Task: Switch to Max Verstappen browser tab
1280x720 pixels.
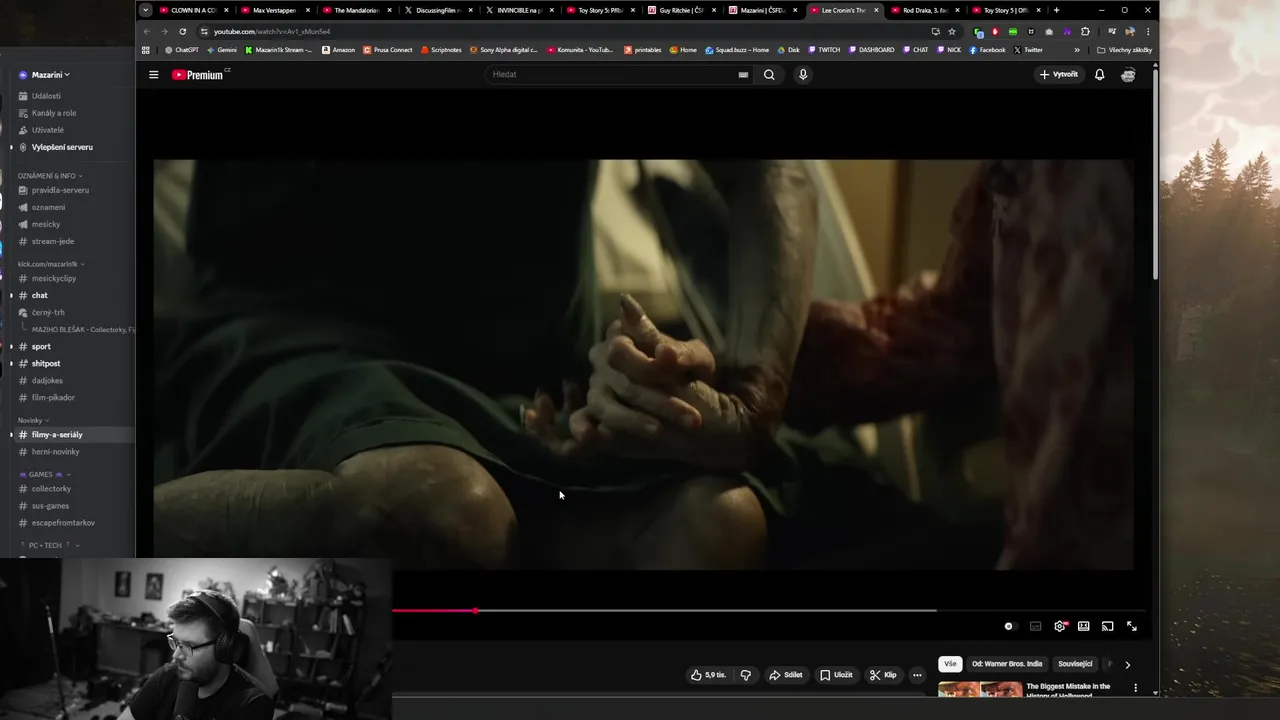Action: [274, 10]
